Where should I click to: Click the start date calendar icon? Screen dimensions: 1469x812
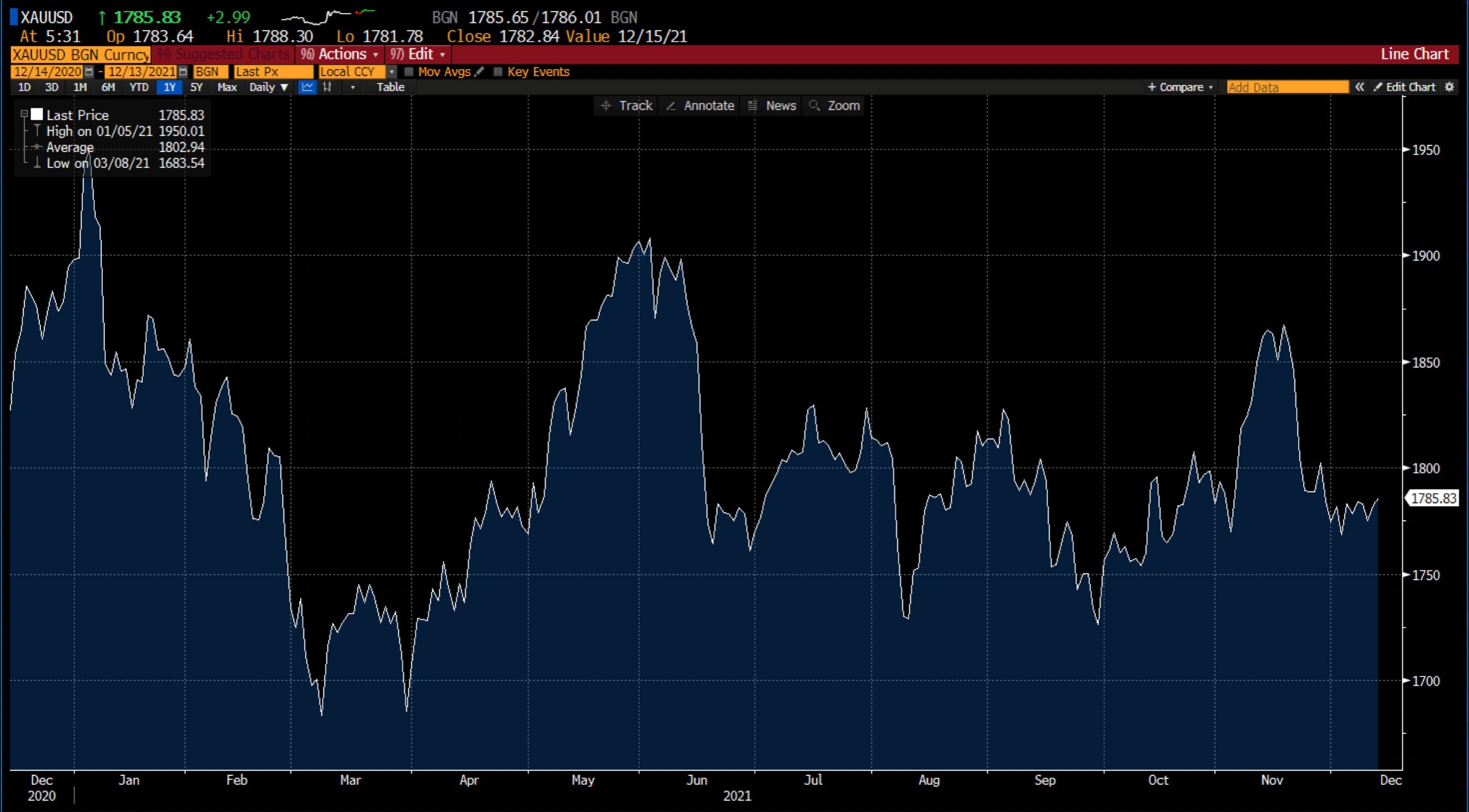coord(90,72)
